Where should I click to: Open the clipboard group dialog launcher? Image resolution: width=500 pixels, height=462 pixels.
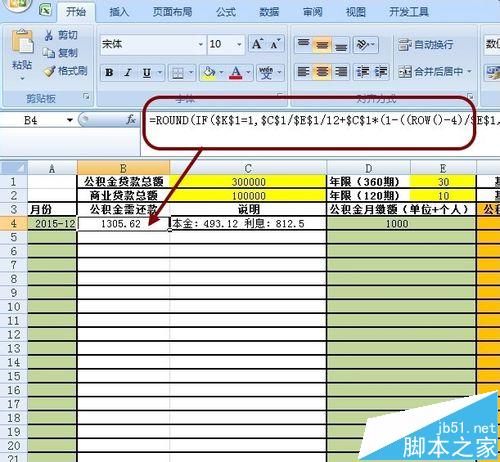click(x=86, y=97)
